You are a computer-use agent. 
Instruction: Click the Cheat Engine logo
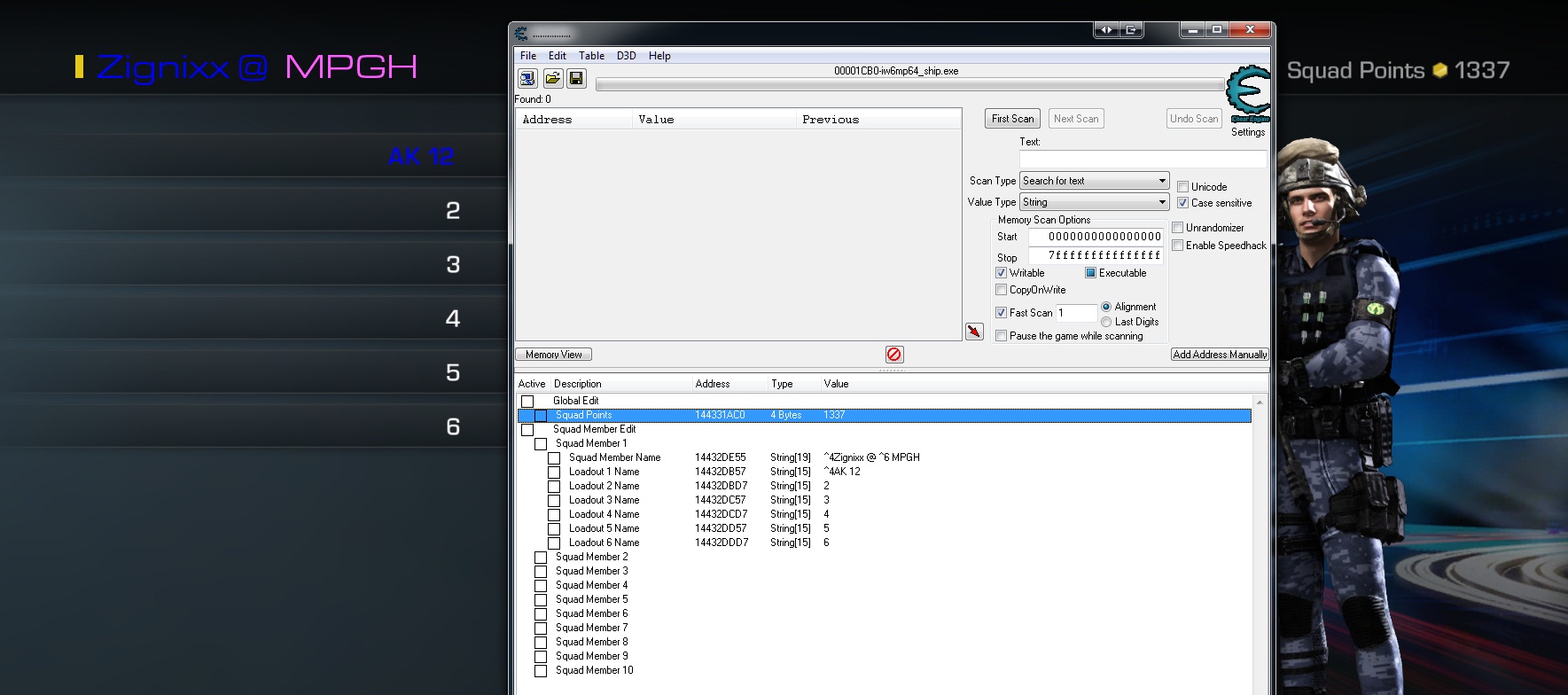coord(1248,94)
